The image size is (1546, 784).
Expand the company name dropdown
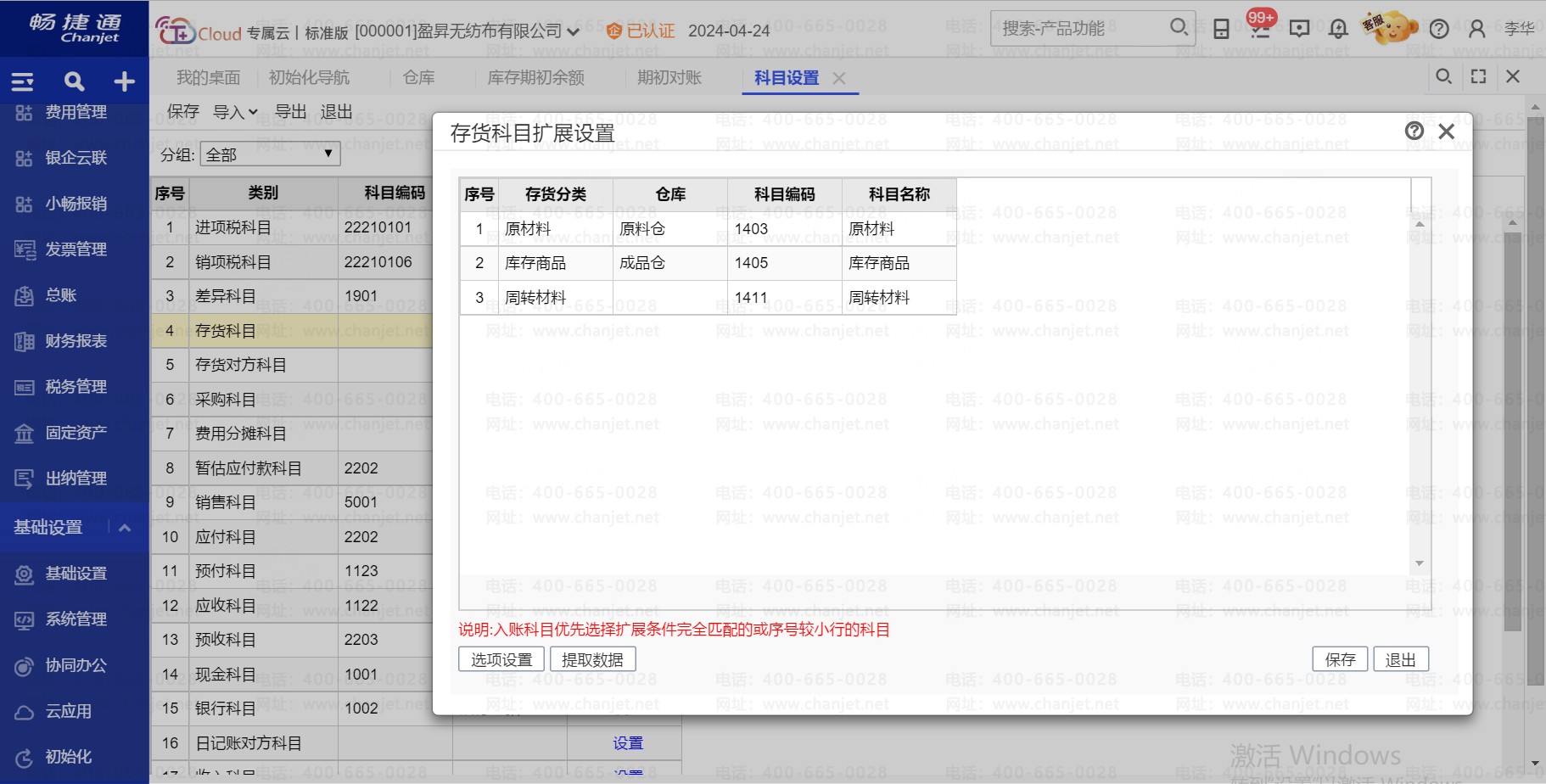[574, 32]
